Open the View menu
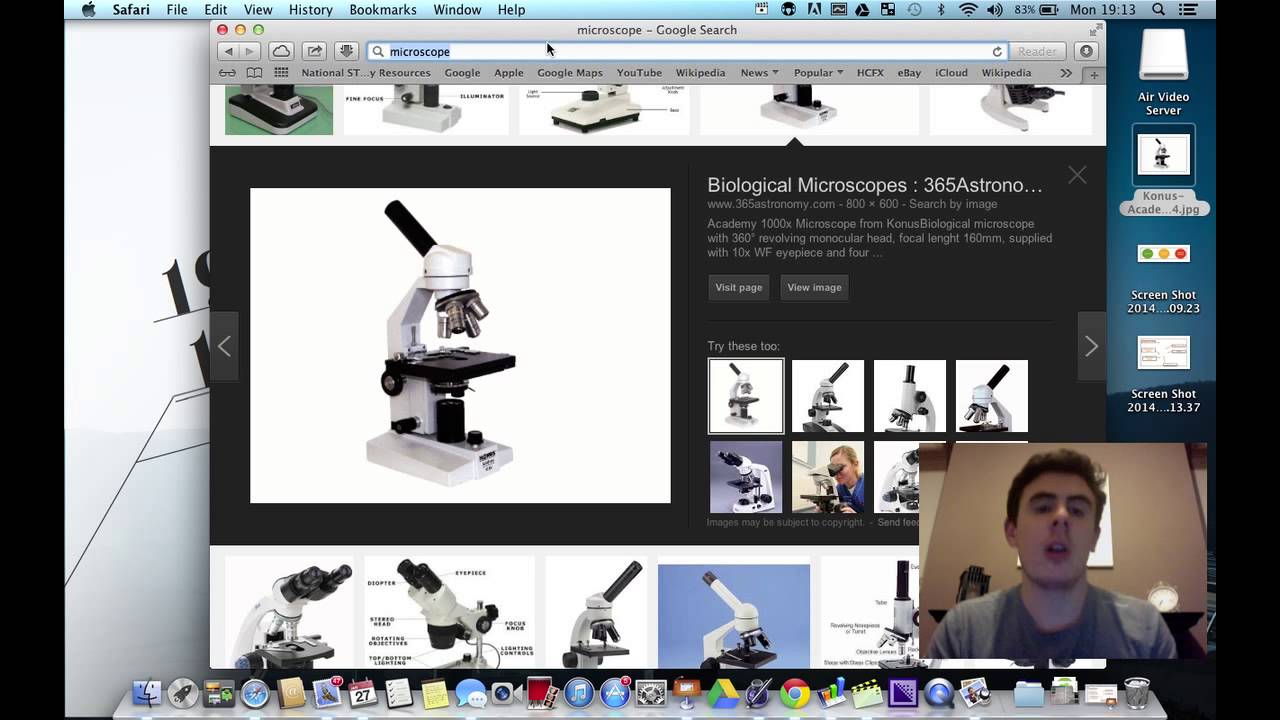The height and width of the screenshot is (720, 1280). pos(258,10)
